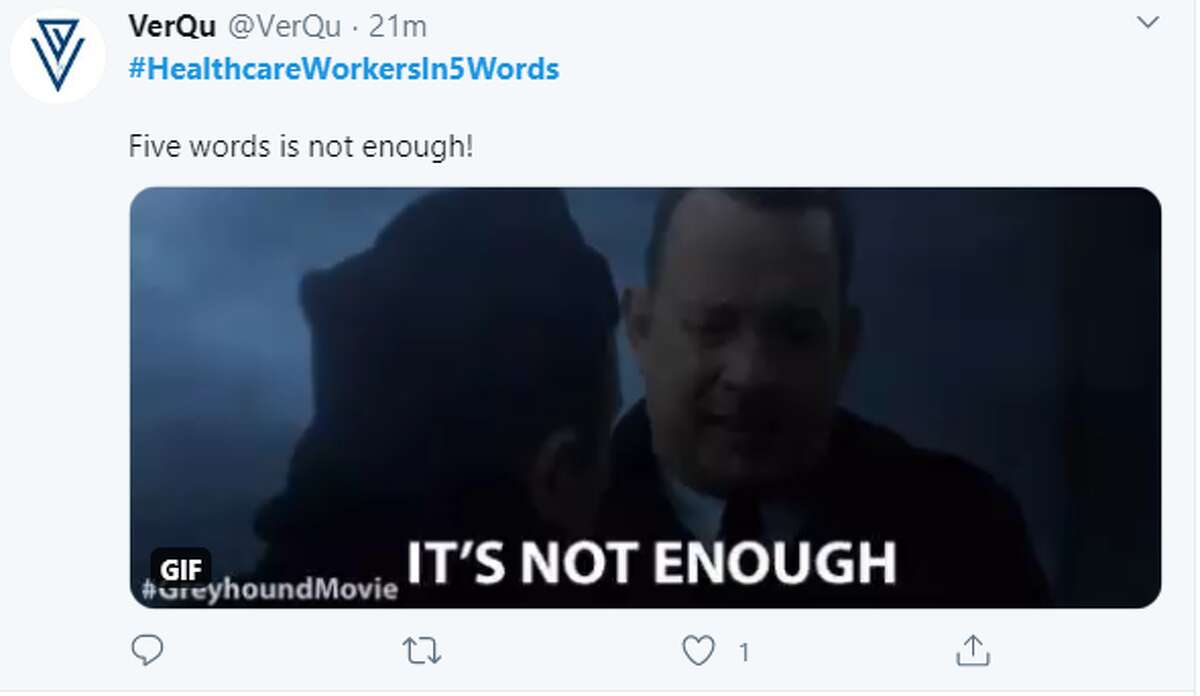
Task: Click the reply speech bubble icon
Action: (147, 652)
